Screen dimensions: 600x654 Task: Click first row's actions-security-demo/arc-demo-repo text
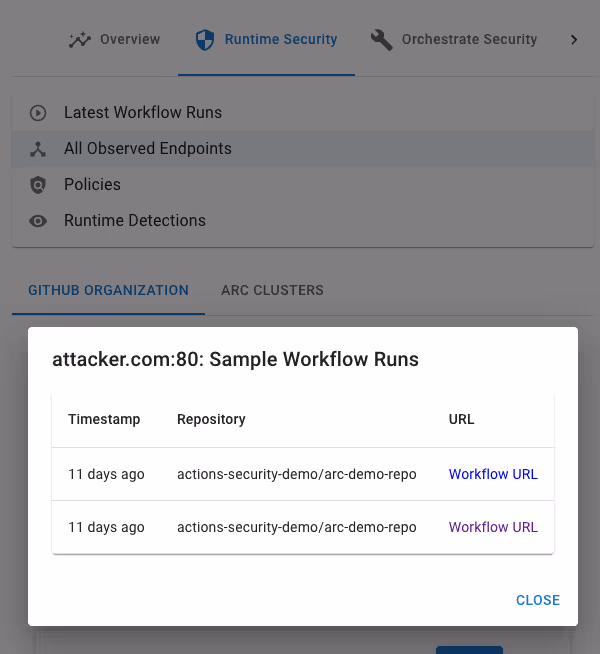297,474
